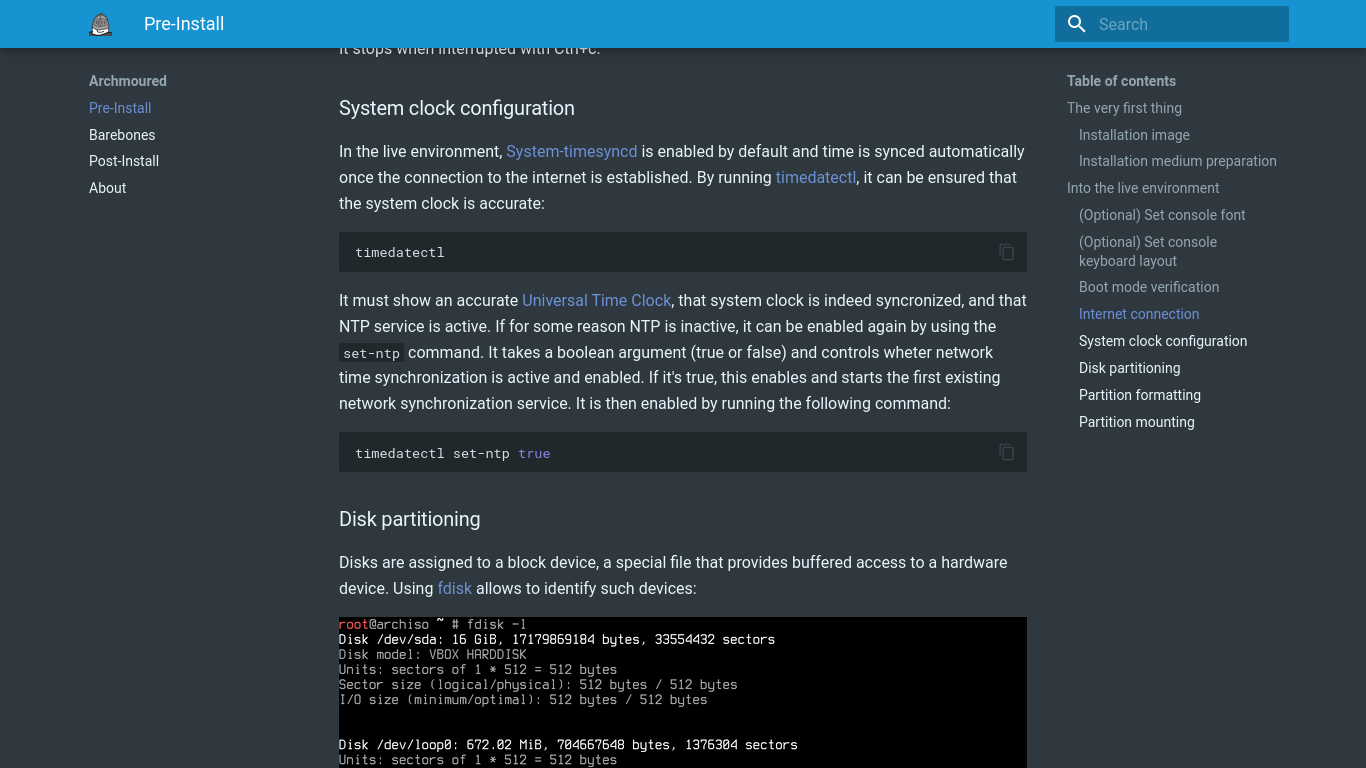The height and width of the screenshot is (768, 1366).
Task: Click the fdisk terminal output screenshot
Action: coord(682,692)
